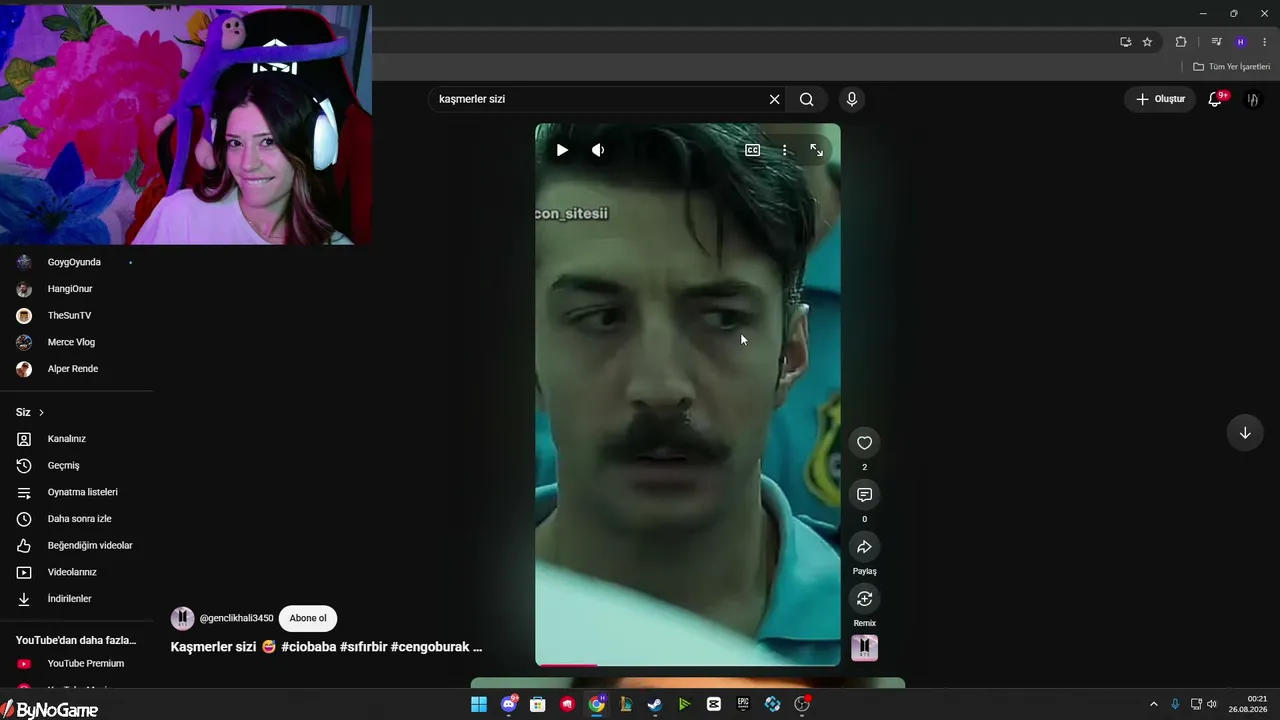The height and width of the screenshot is (720, 1280).
Task: Toggle closed captions on the Short
Action: 752,150
